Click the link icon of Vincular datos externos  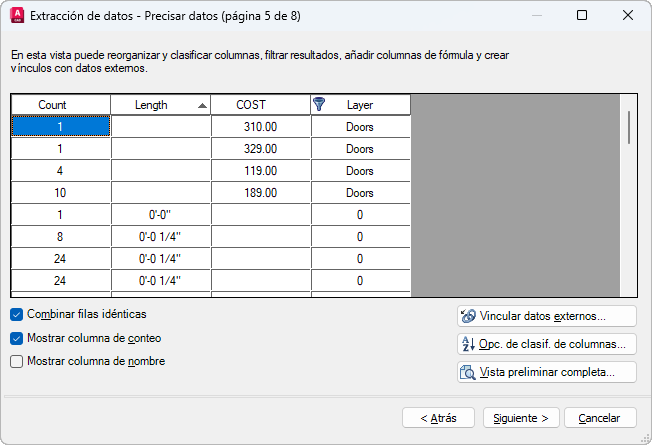pyautogui.click(x=468, y=316)
